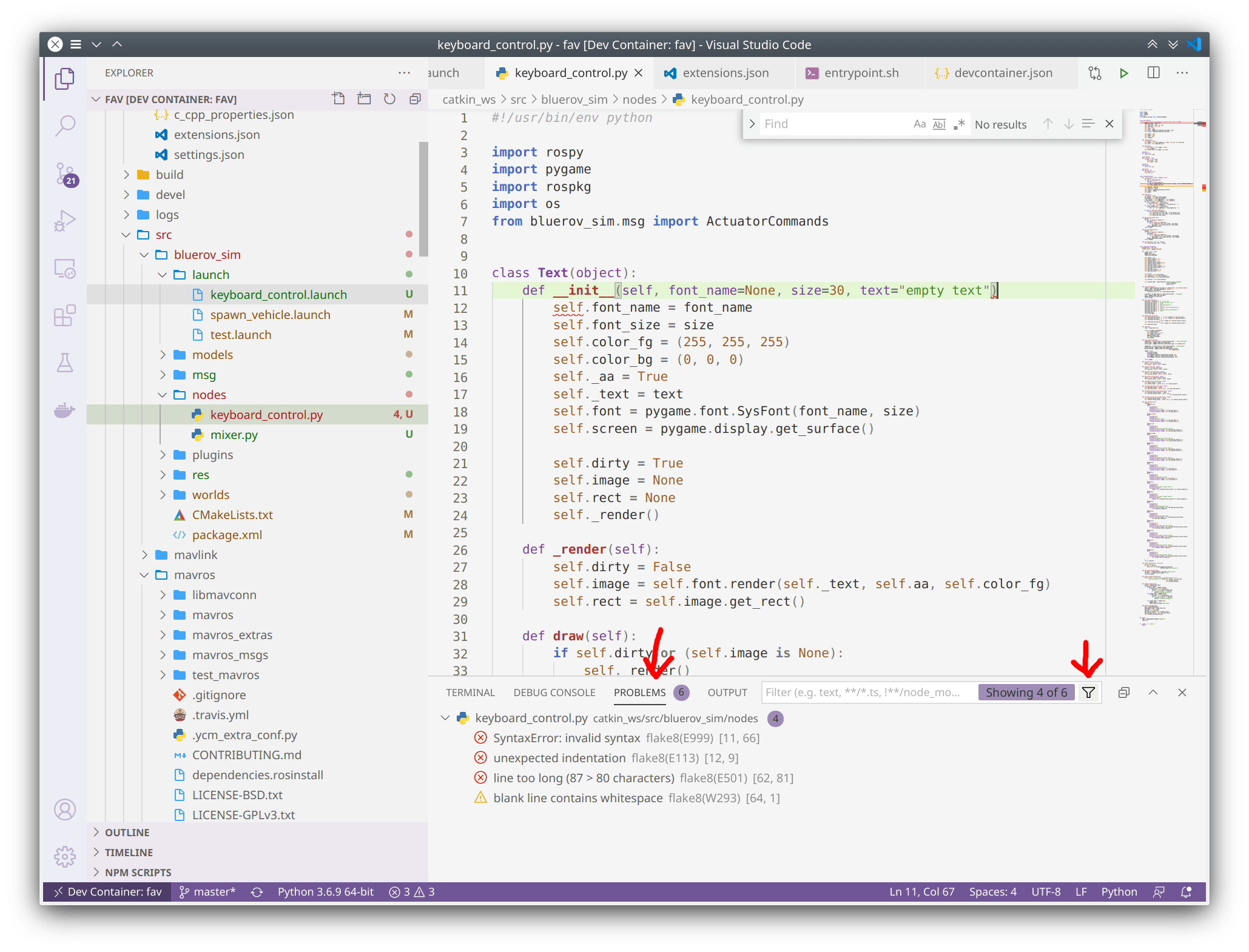This screenshot has width=1249, height=952.
Task: Click the Showing 4 of 6 badge
Action: point(1026,692)
